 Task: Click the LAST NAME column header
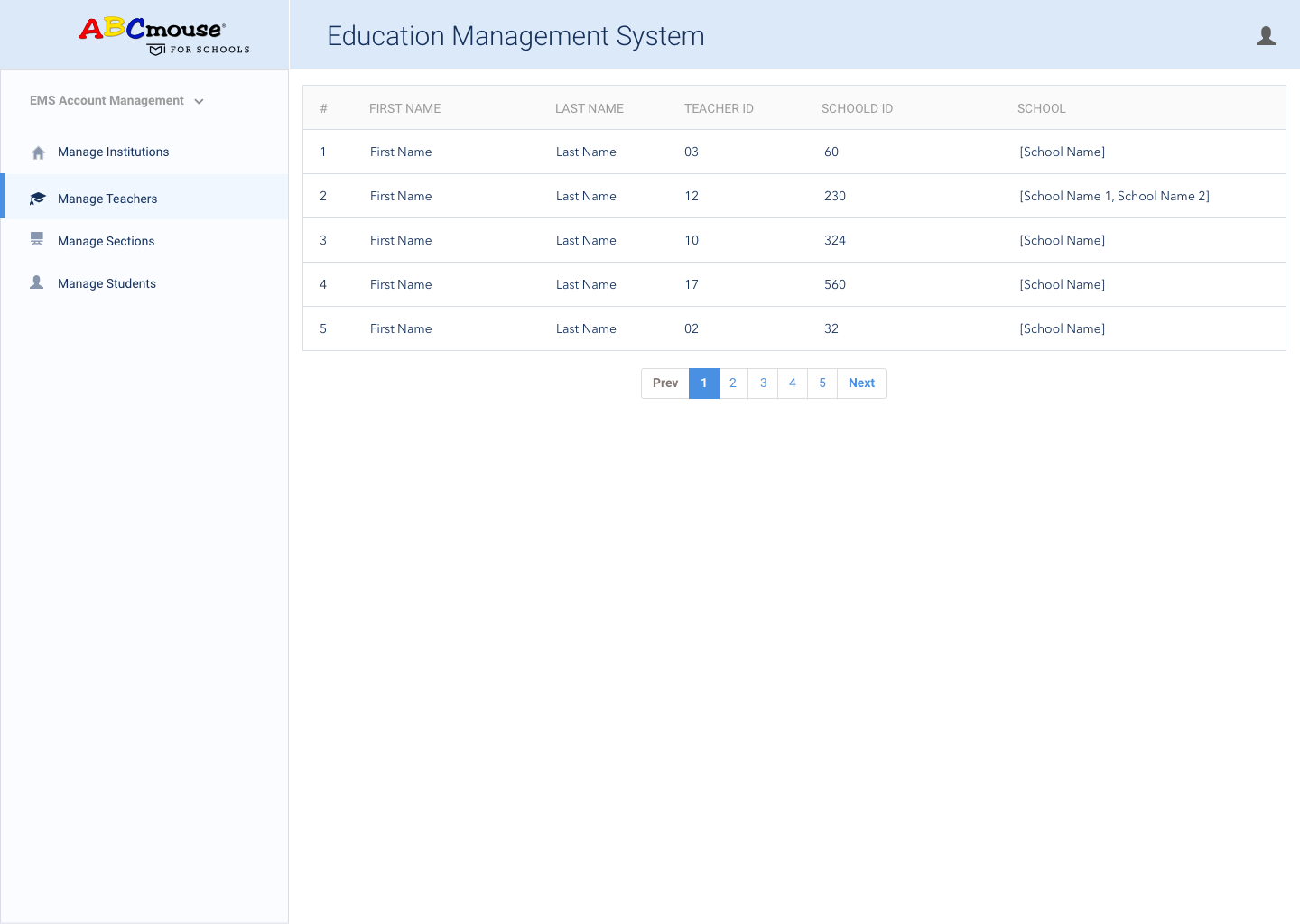click(x=589, y=108)
